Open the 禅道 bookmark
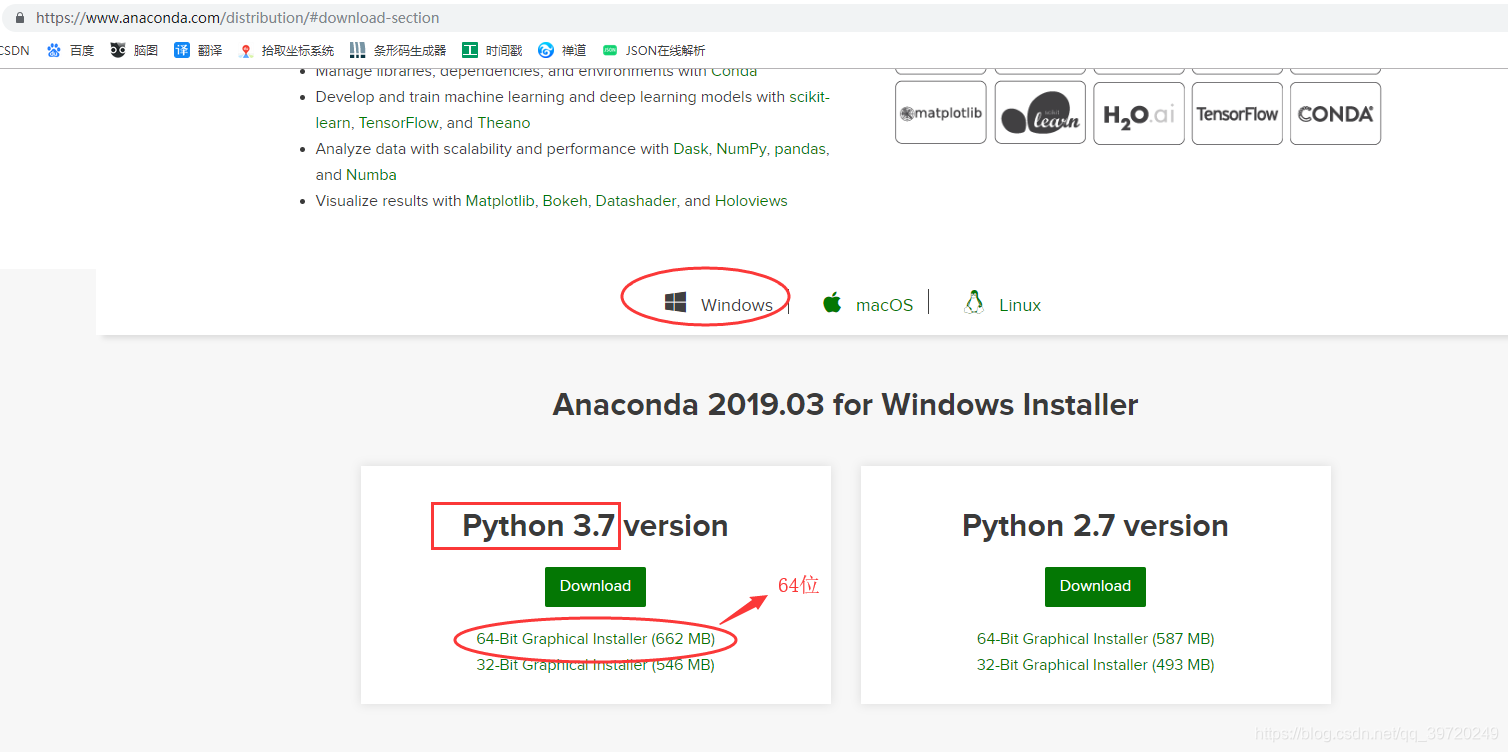 (562, 50)
